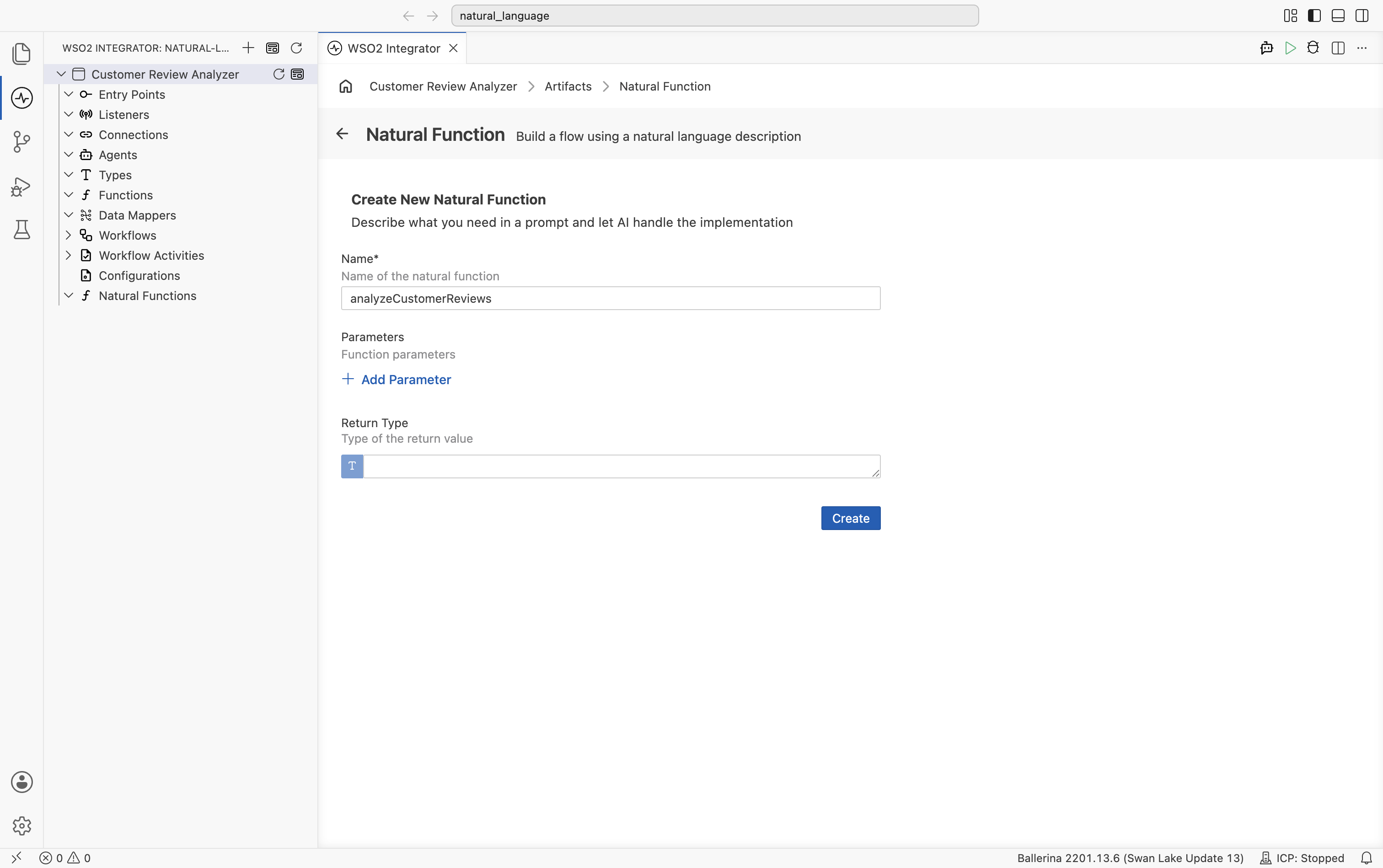Collapse the Connections section

[68, 134]
